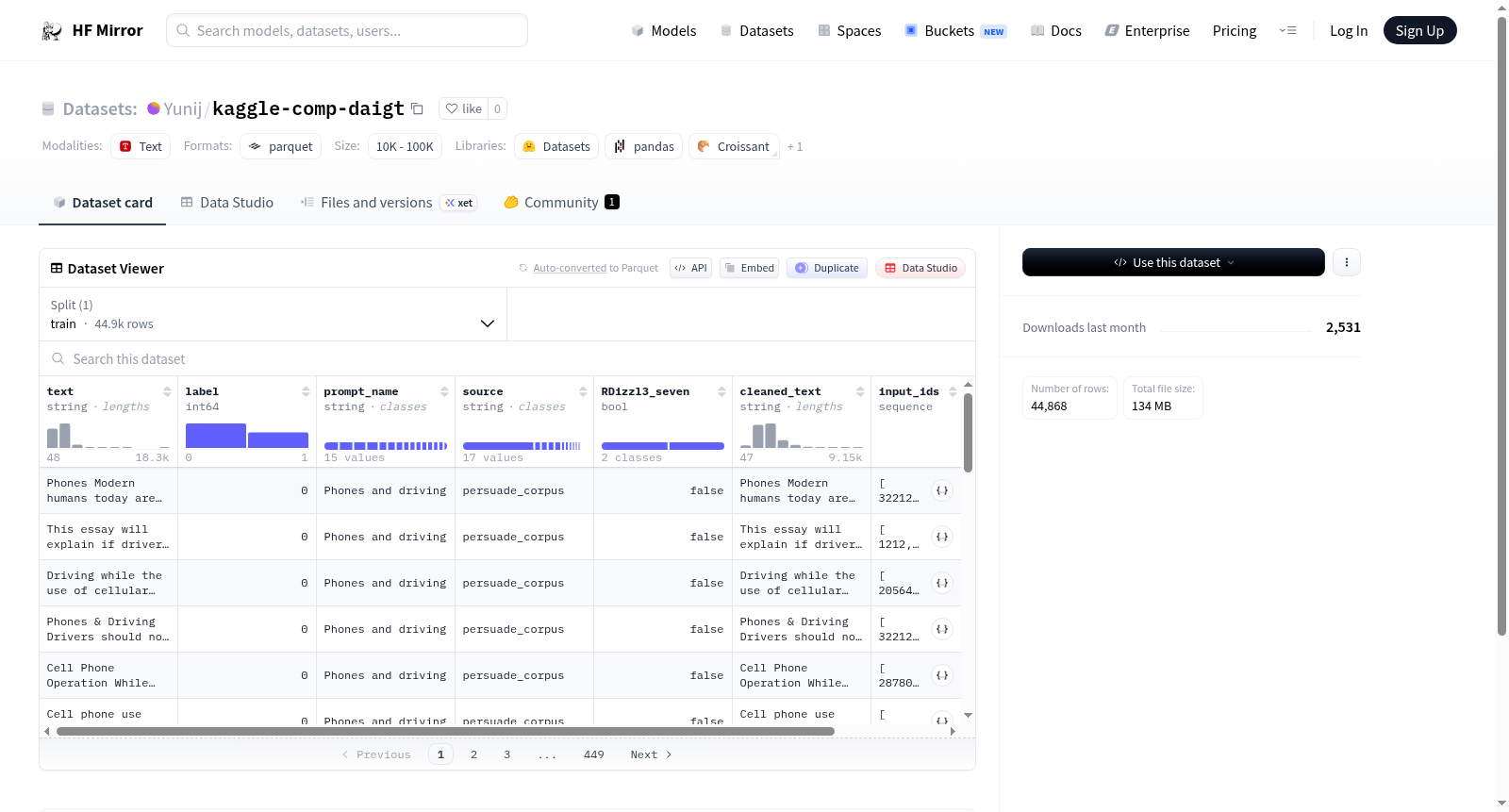The image size is (1509, 812).
Task: Sort by the RDizzl3_seven column
Action: (721, 391)
